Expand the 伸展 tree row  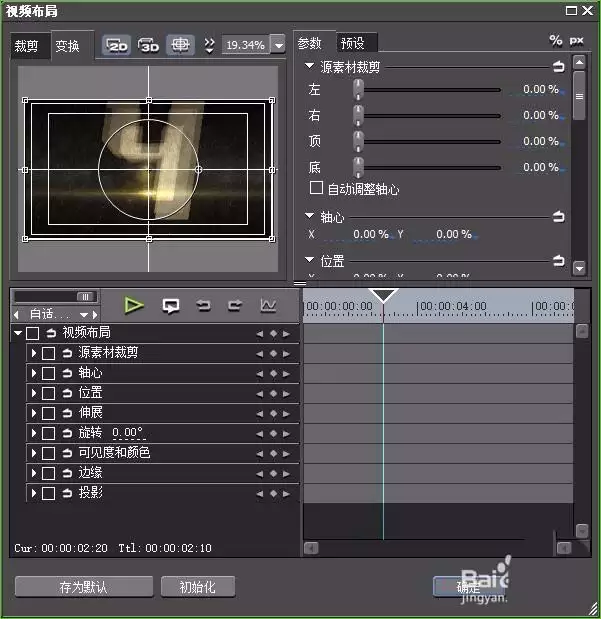coord(34,413)
